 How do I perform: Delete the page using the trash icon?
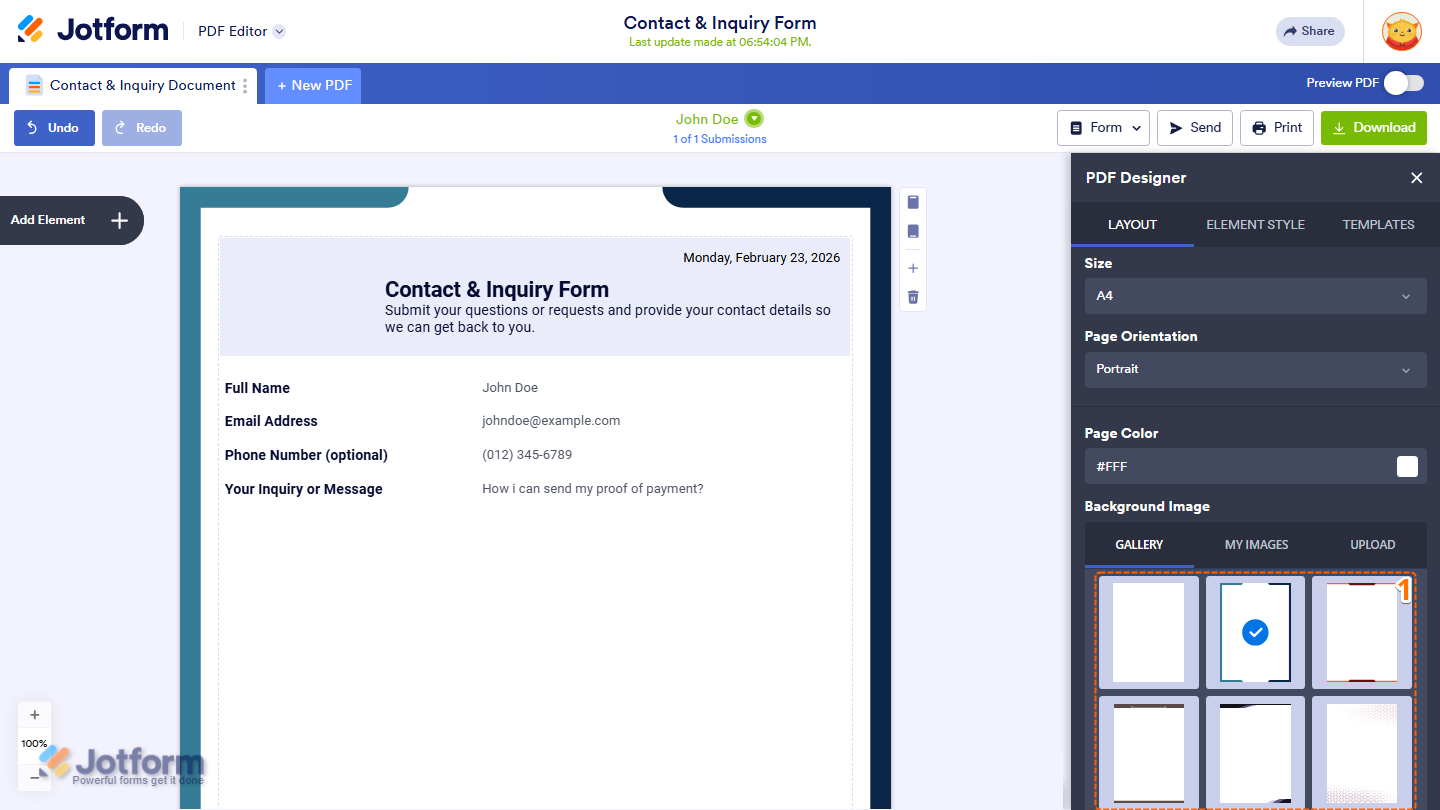[912, 296]
